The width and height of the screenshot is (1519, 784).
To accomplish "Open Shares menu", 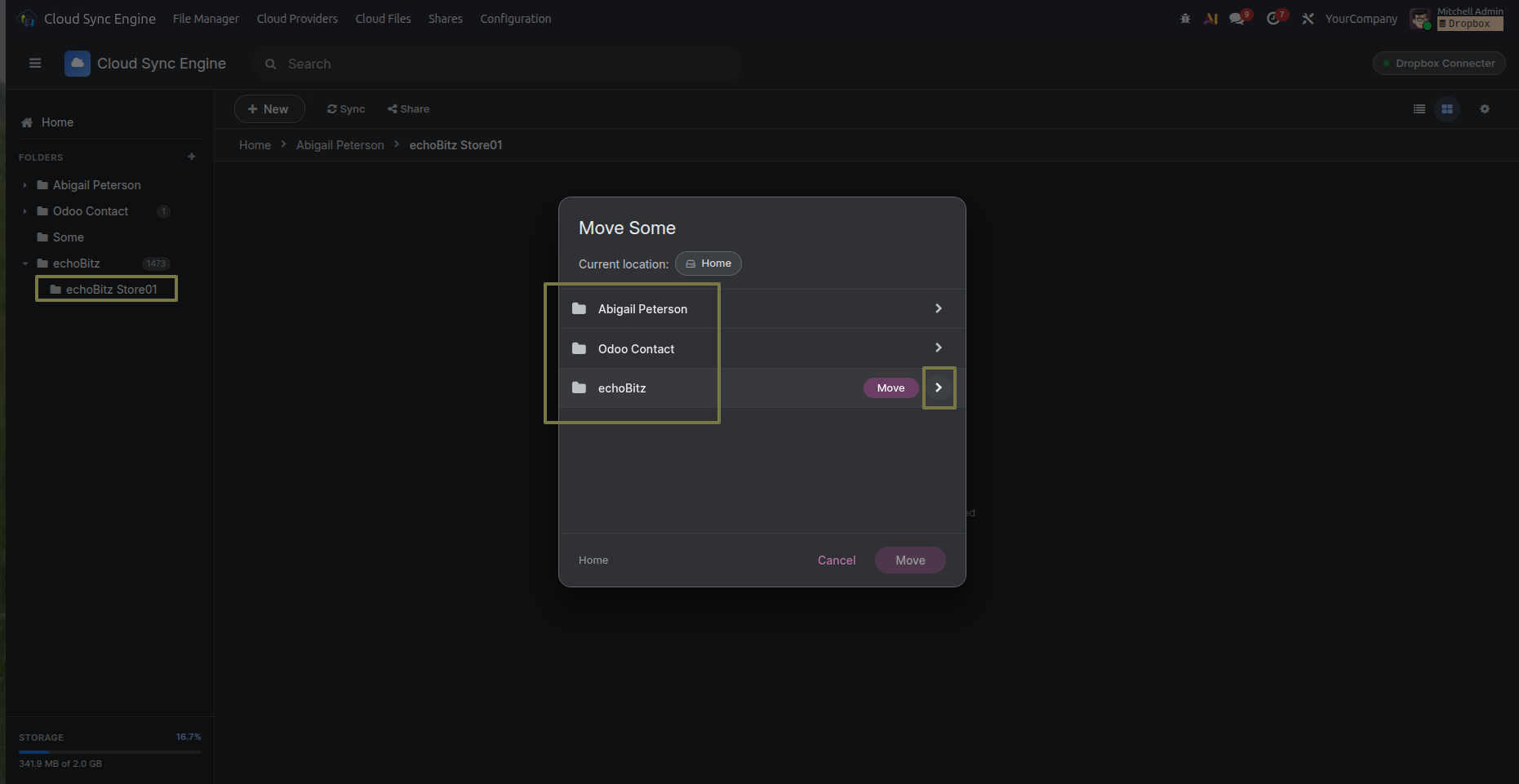I will (x=445, y=19).
